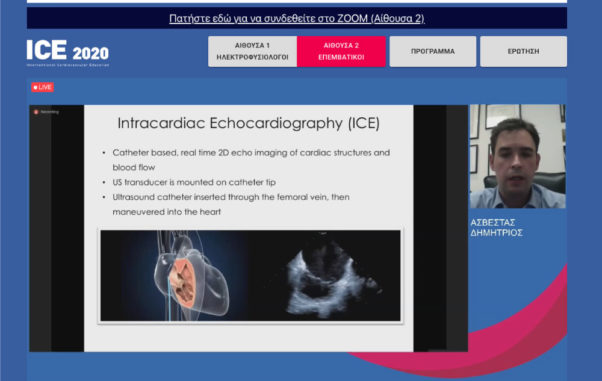Click the ΕΡΩΤΗΣΗ button

[523, 51]
